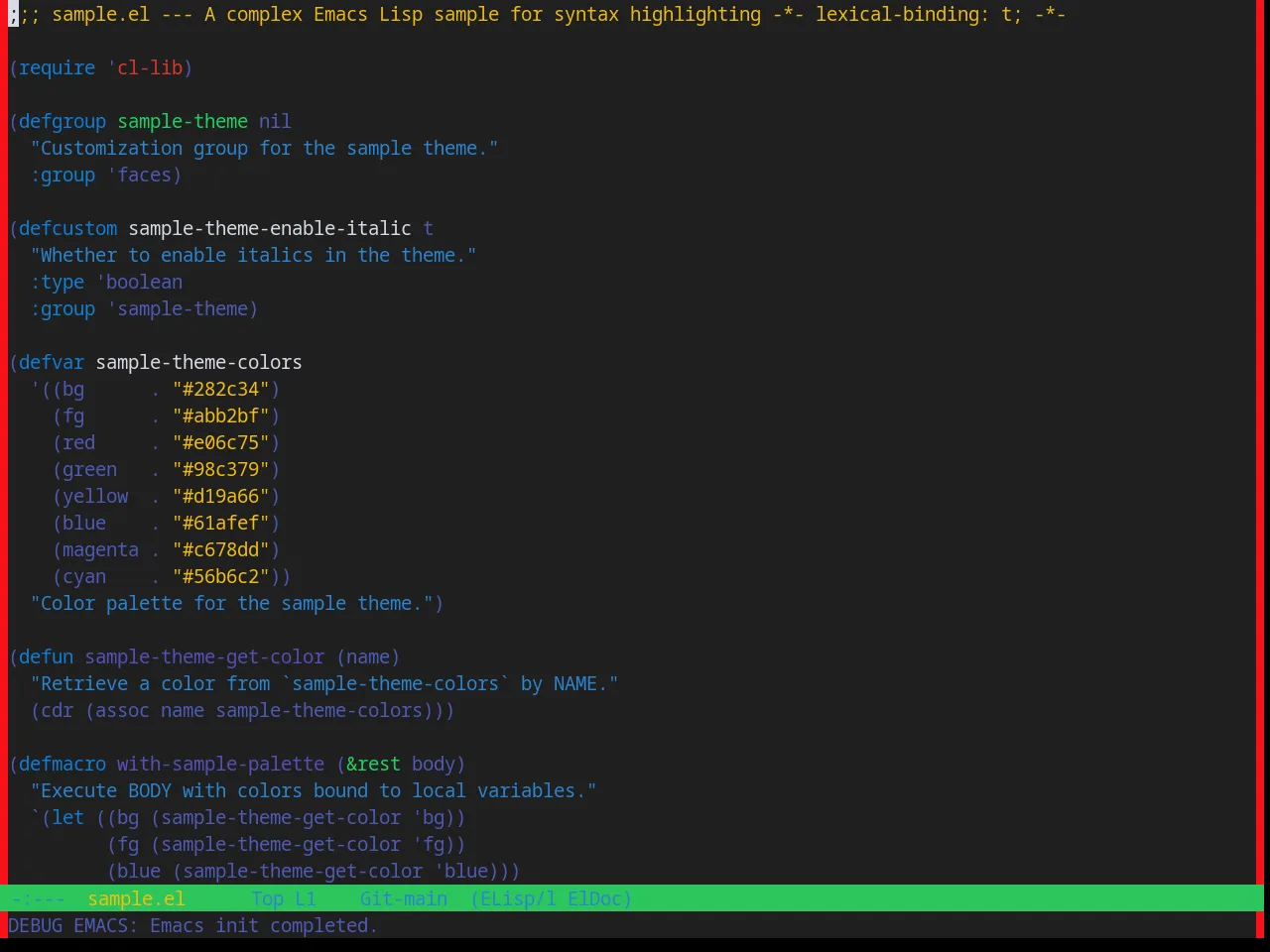This screenshot has width=1270, height=952.
Task: Click the buffer name sample.el in mode line
Action: [x=136, y=898]
